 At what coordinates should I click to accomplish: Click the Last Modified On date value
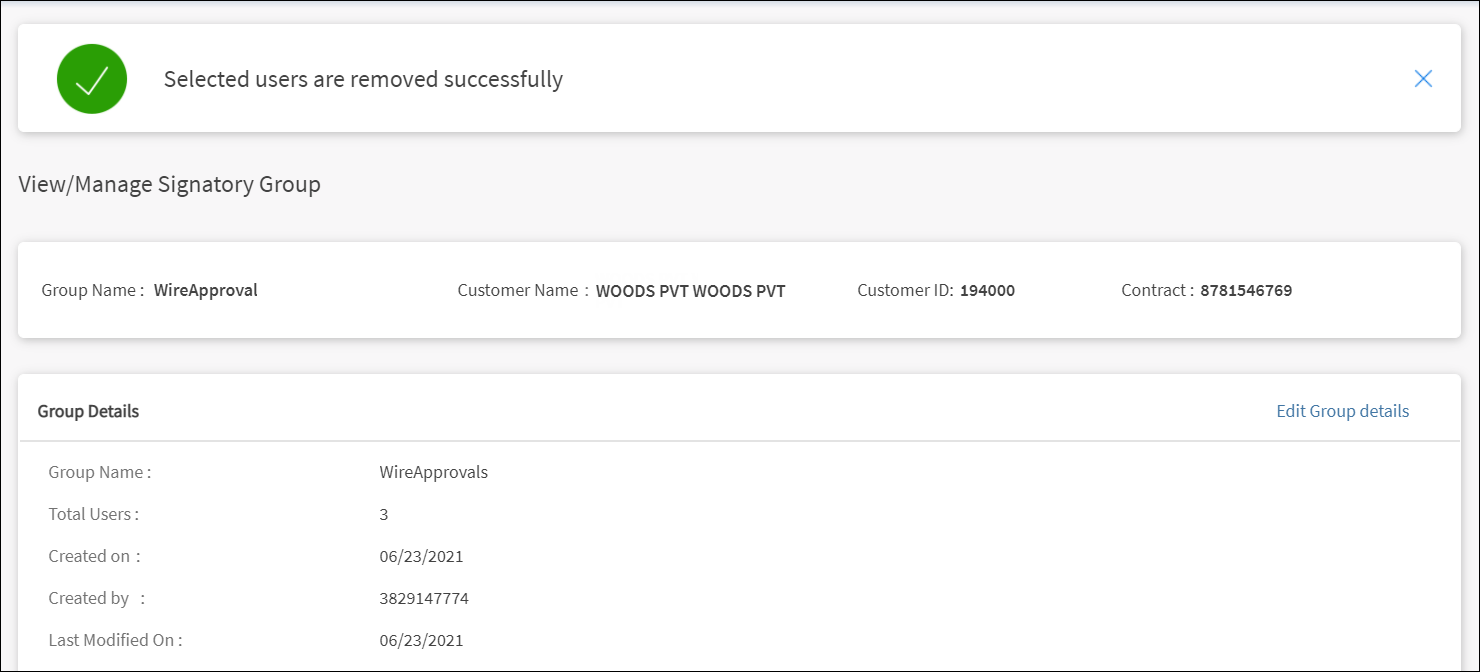pos(421,640)
